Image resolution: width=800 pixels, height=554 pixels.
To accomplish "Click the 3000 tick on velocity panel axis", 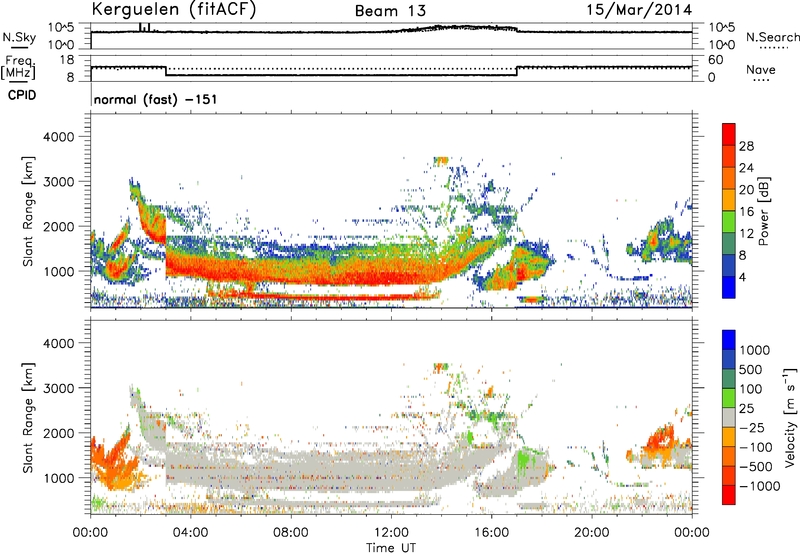I will (58, 388).
